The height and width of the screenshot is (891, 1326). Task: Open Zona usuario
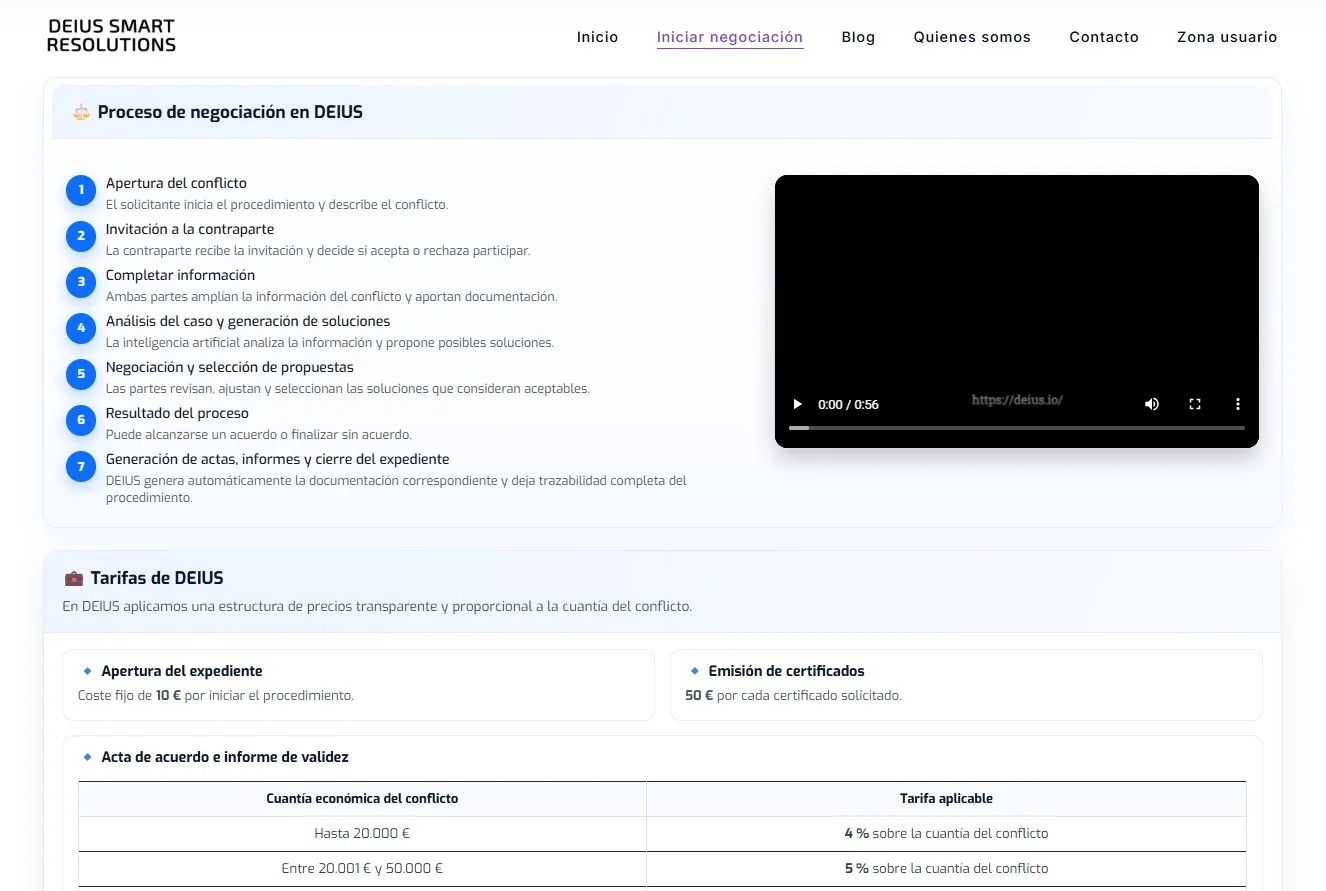click(1227, 37)
